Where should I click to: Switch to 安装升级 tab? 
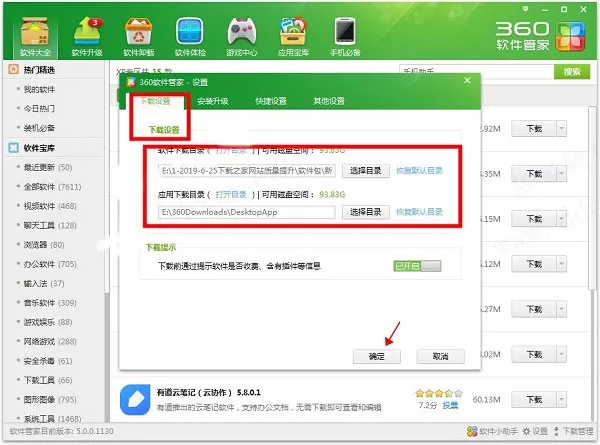point(213,101)
